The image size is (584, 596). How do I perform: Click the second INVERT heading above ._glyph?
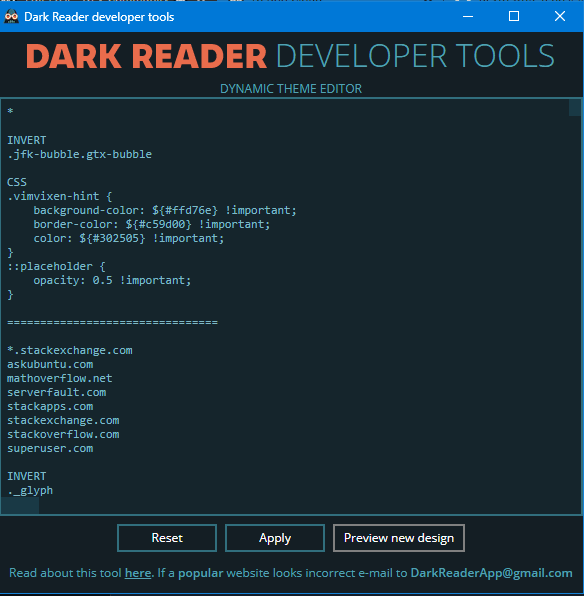pyautogui.click(x=27, y=476)
